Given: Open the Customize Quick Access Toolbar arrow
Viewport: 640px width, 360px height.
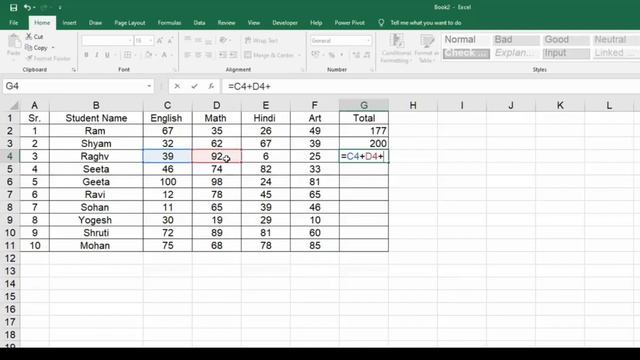Looking at the screenshot, I should [x=60, y=8].
